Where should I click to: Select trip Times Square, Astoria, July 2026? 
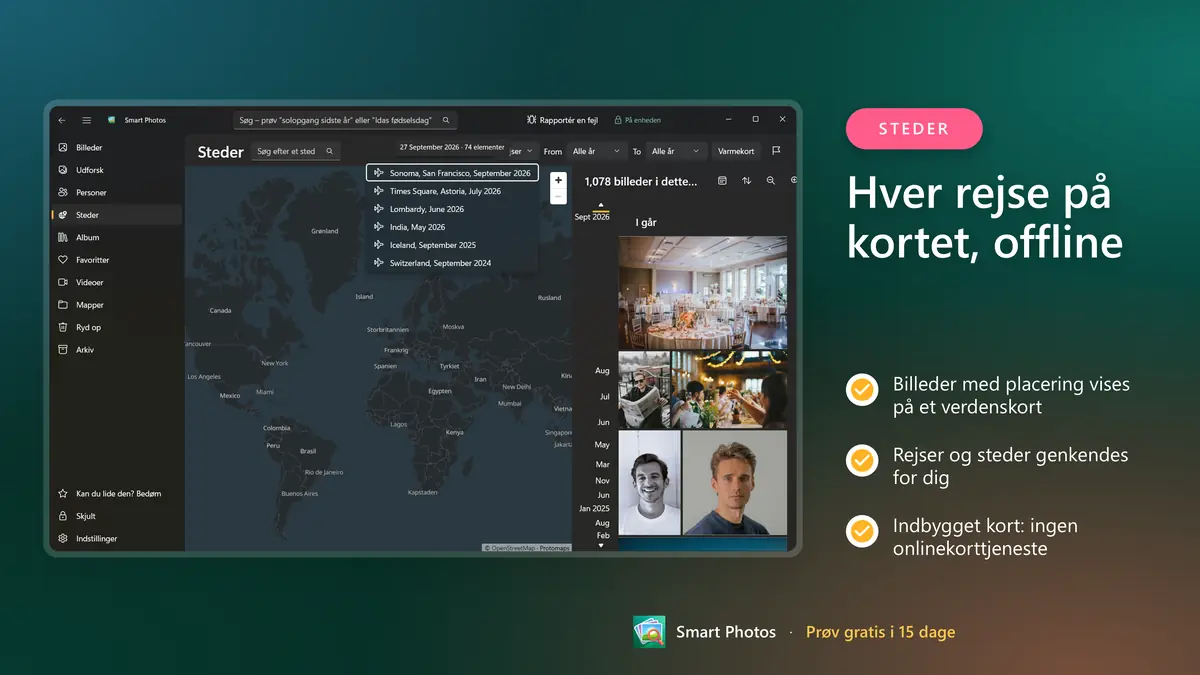click(x=453, y=191)
